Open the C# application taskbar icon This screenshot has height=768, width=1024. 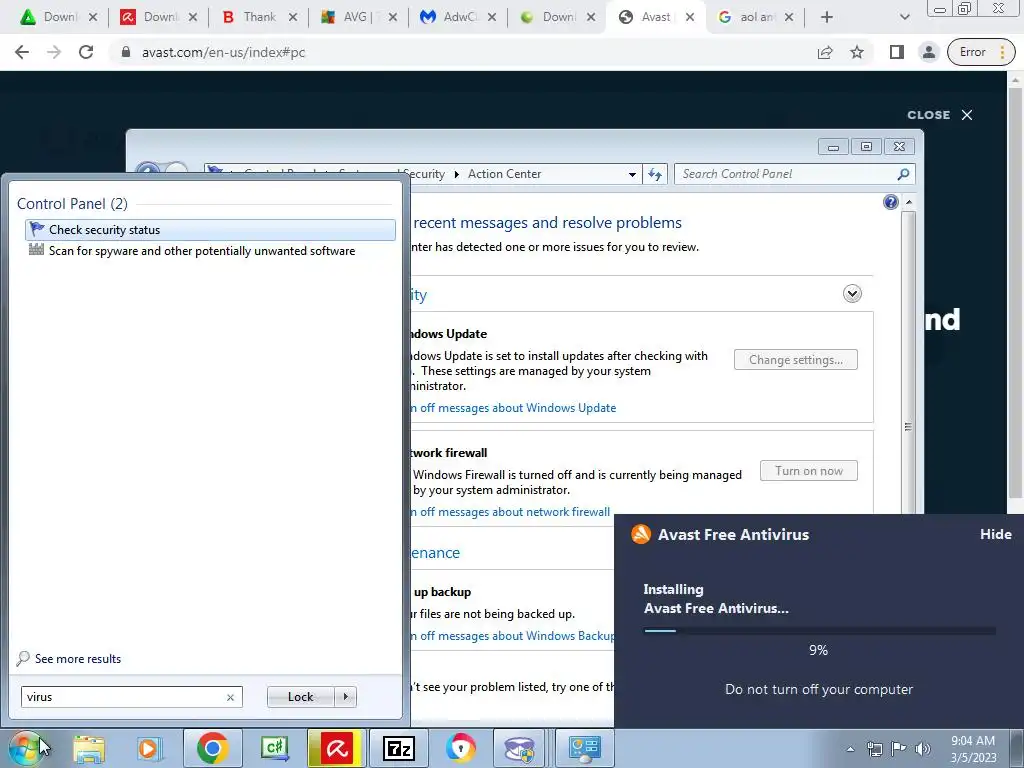pyautogui.click(x=274, y=748)
